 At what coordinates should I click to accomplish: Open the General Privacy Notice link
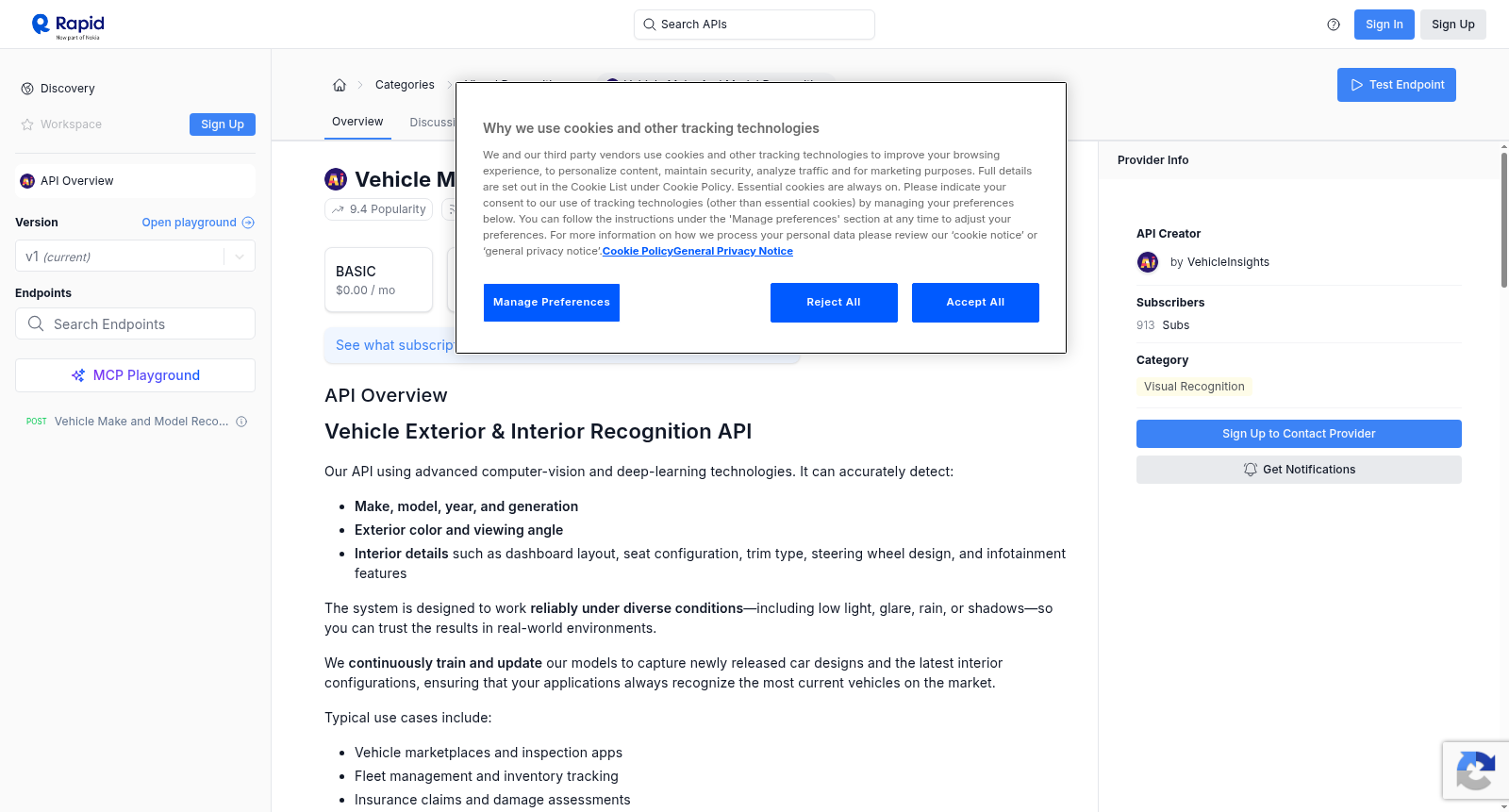tap(733, 251)
